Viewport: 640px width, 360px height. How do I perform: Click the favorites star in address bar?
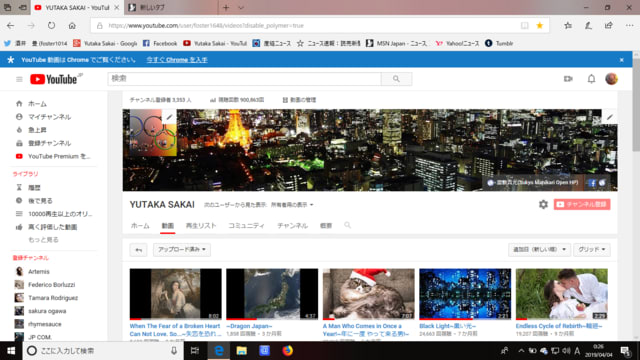pos(540,25)
